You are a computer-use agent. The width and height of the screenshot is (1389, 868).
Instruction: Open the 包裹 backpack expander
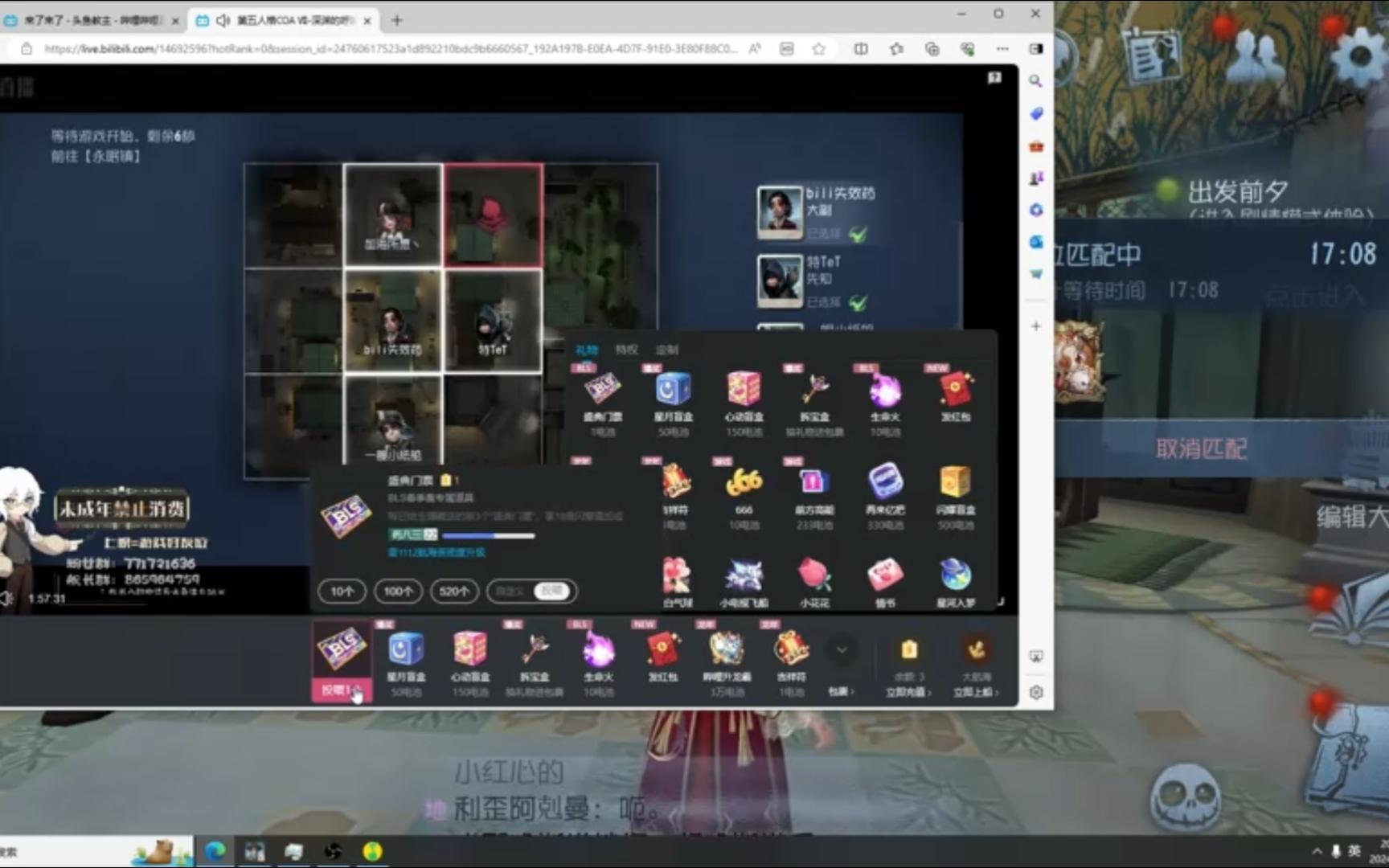[841, 691]
